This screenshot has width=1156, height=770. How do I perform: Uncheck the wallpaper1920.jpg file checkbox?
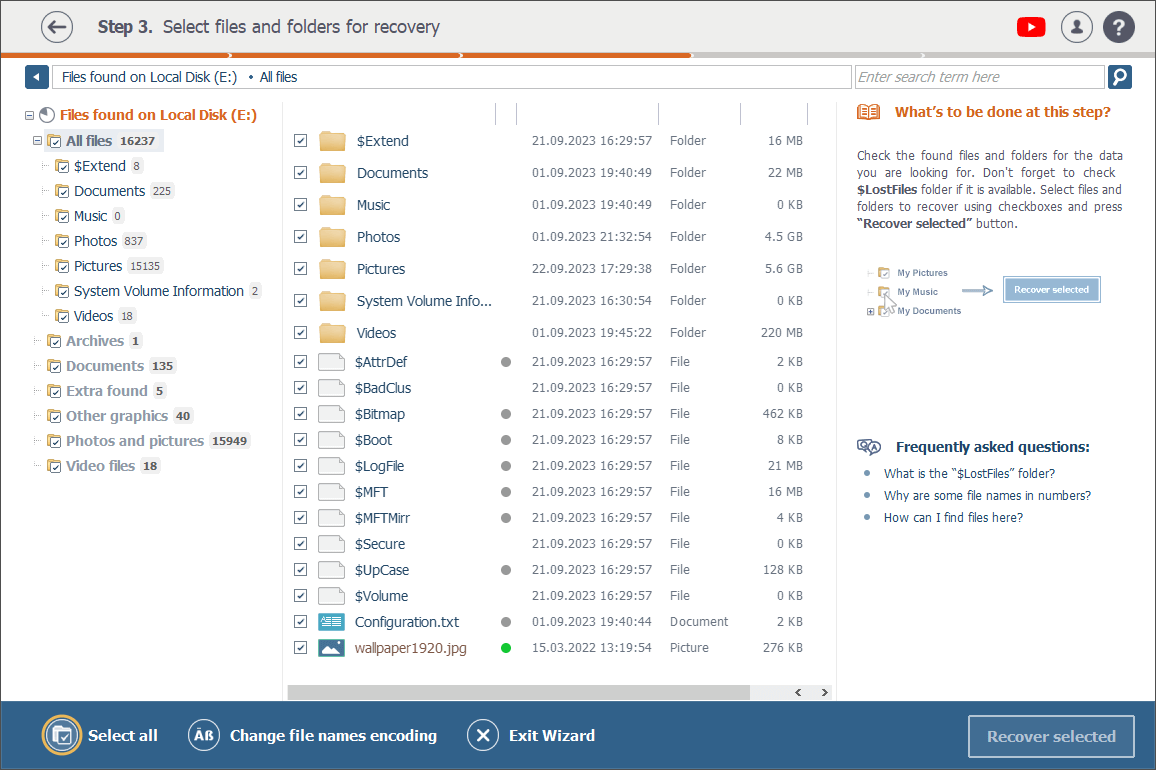point(300,648)
